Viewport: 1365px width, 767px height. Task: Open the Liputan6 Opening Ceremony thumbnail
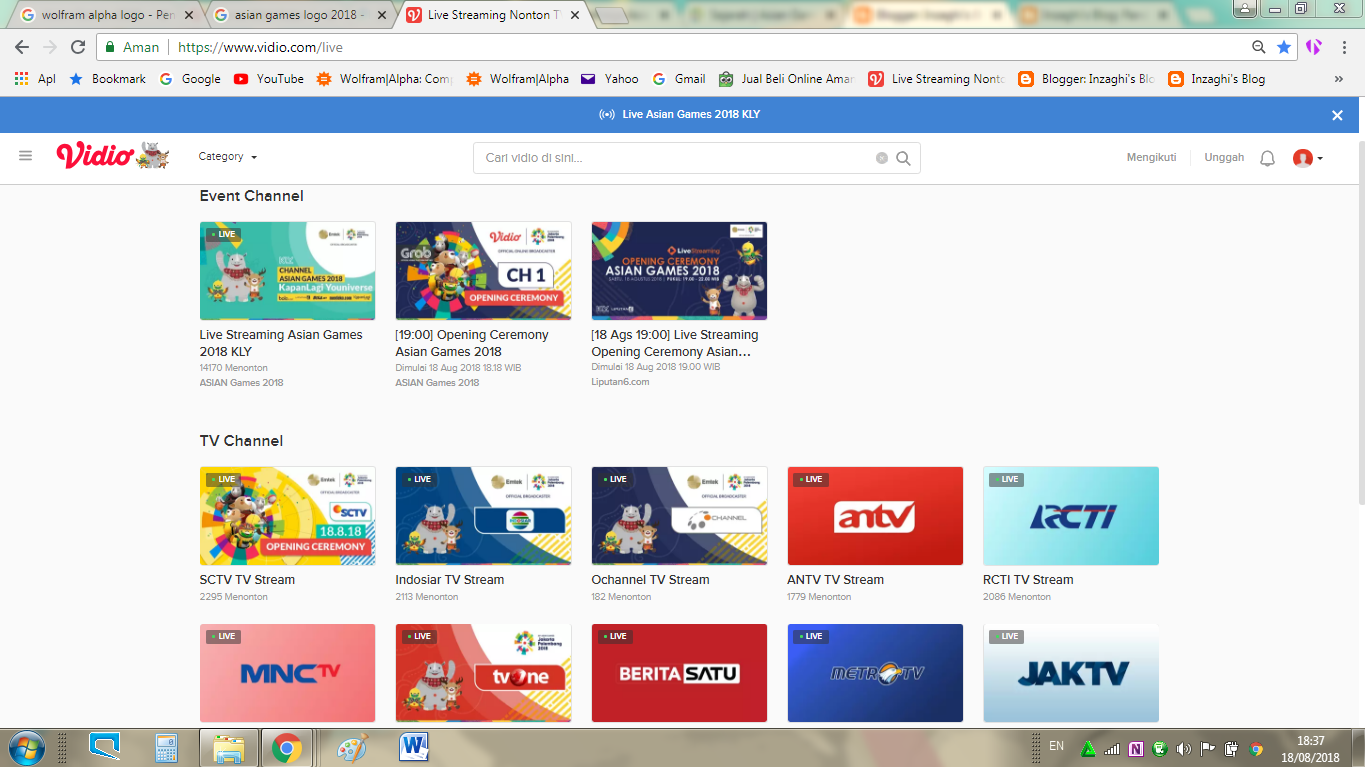(x=679, y=271)
